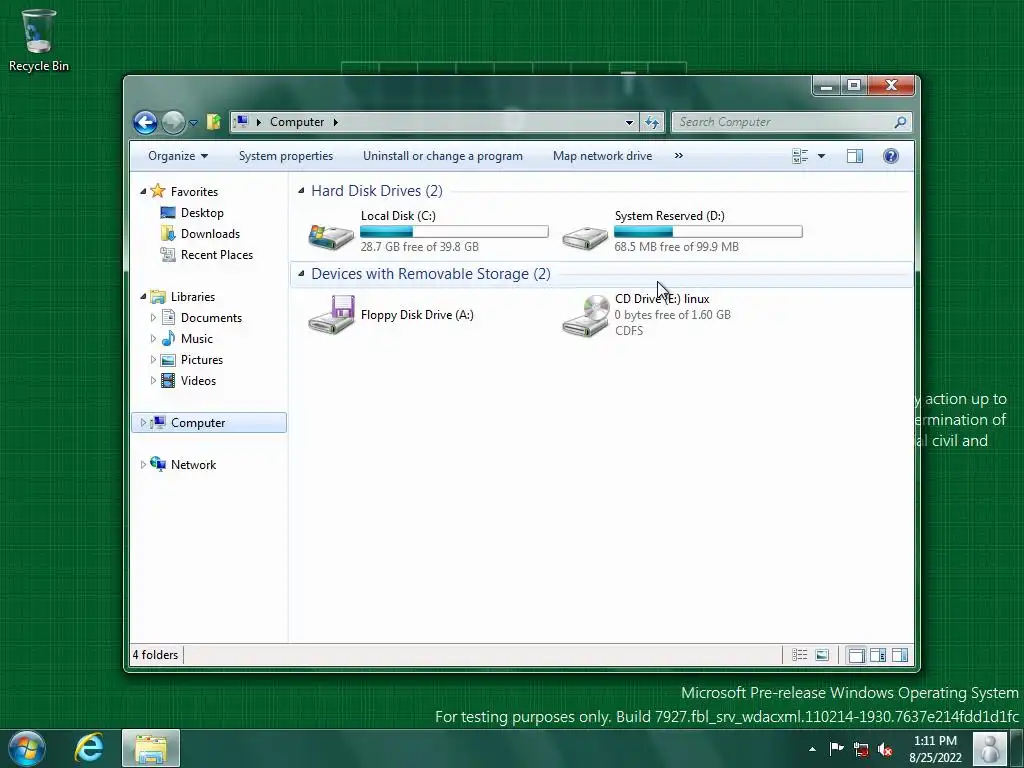Click the '0 bytes free of 1.60 GB' text
The height and width of the screenshot is (768, 1024).
672,315
